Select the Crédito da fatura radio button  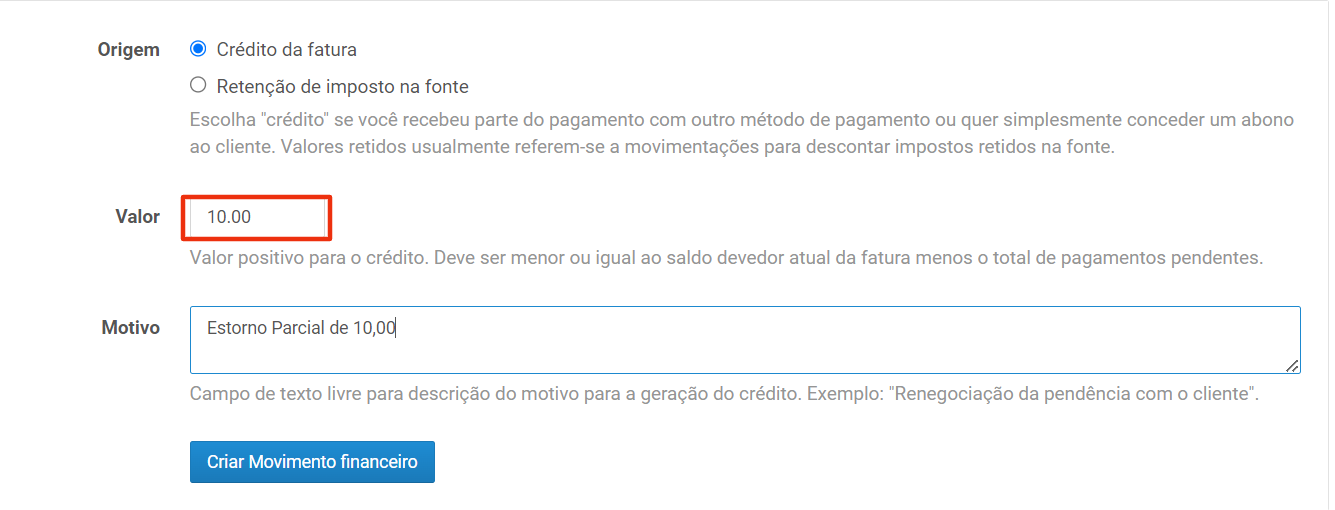[x=198, y=49]
